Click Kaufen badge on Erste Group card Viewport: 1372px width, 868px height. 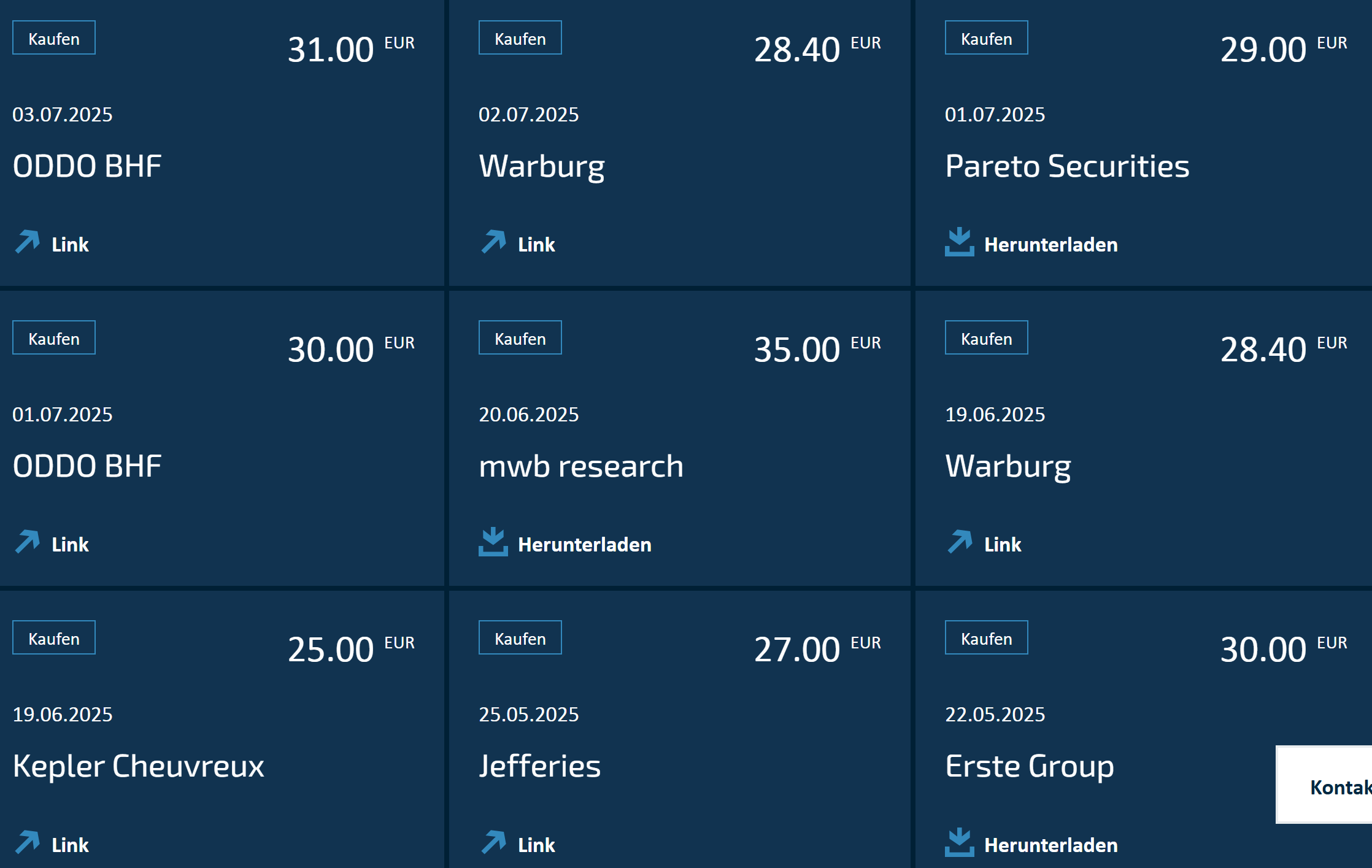pyautogui.click(x=987, y=638)
